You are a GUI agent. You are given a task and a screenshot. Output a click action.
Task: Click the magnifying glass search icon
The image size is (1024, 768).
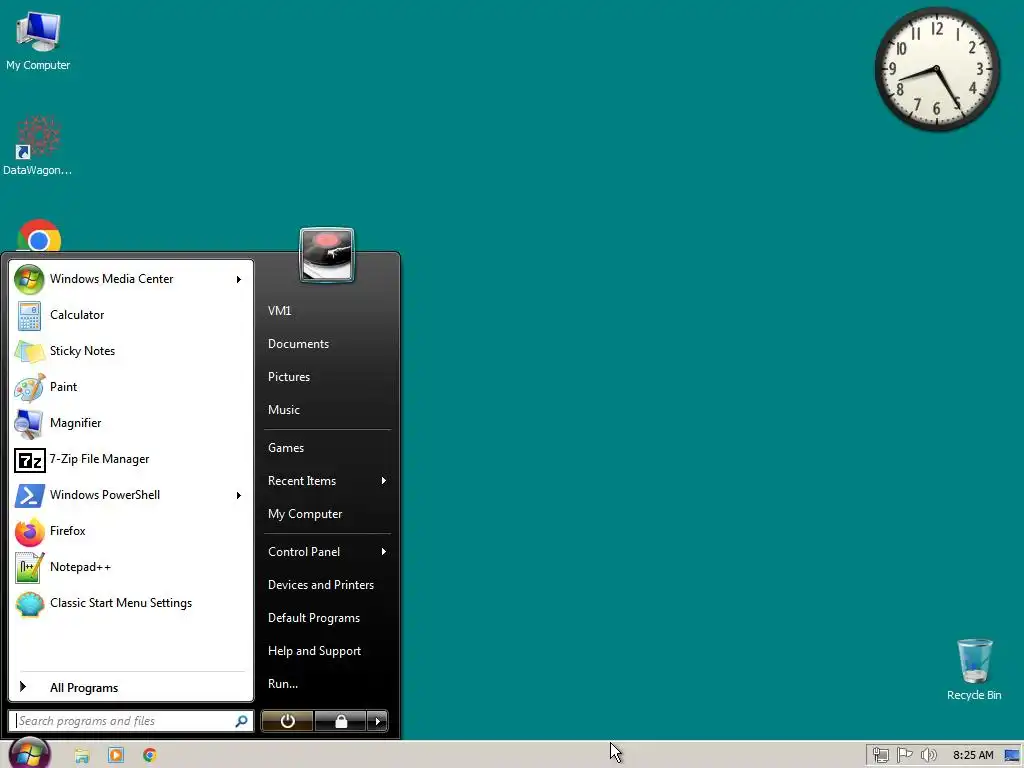[x=241, y=721]
